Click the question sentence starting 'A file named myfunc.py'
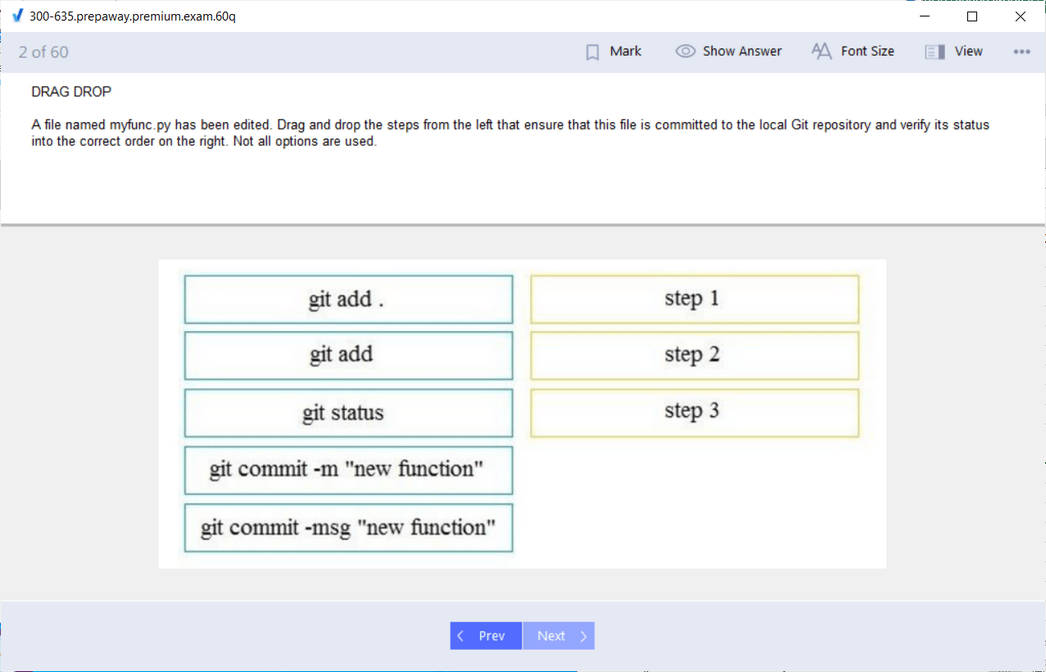The image size is (1046, 672). coord(510,133)
